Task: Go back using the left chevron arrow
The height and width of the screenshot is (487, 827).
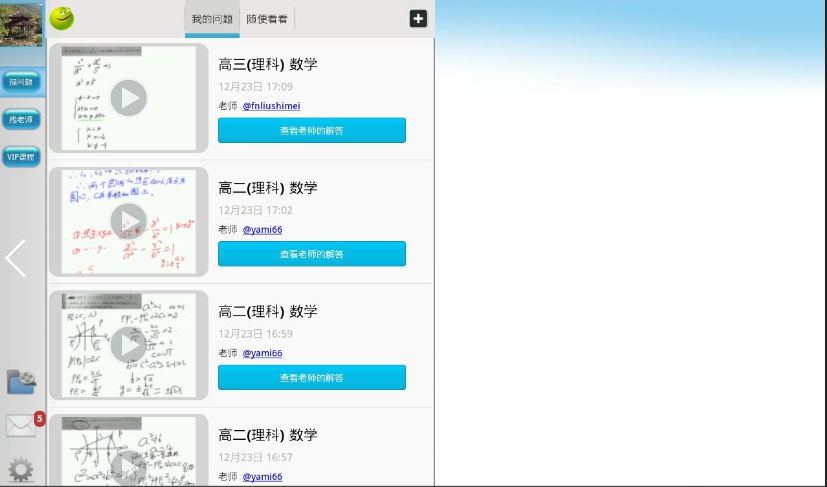Action: coord(15,258)
